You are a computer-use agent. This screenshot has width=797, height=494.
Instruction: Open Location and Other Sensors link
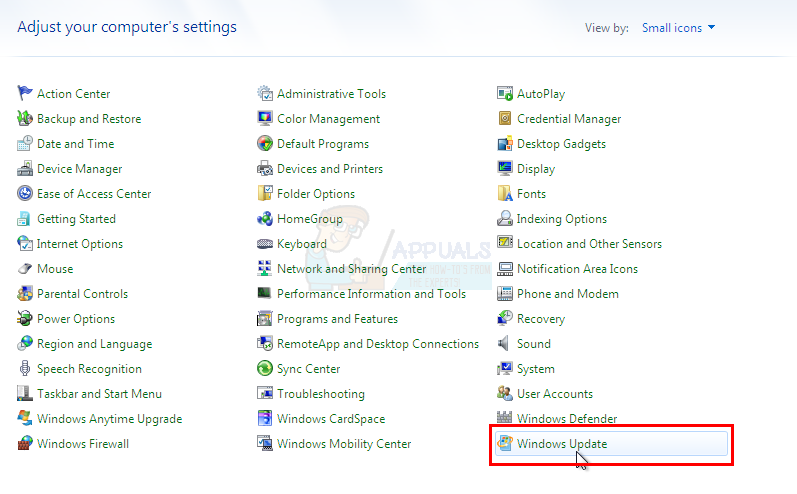click(x=589, y=244)
